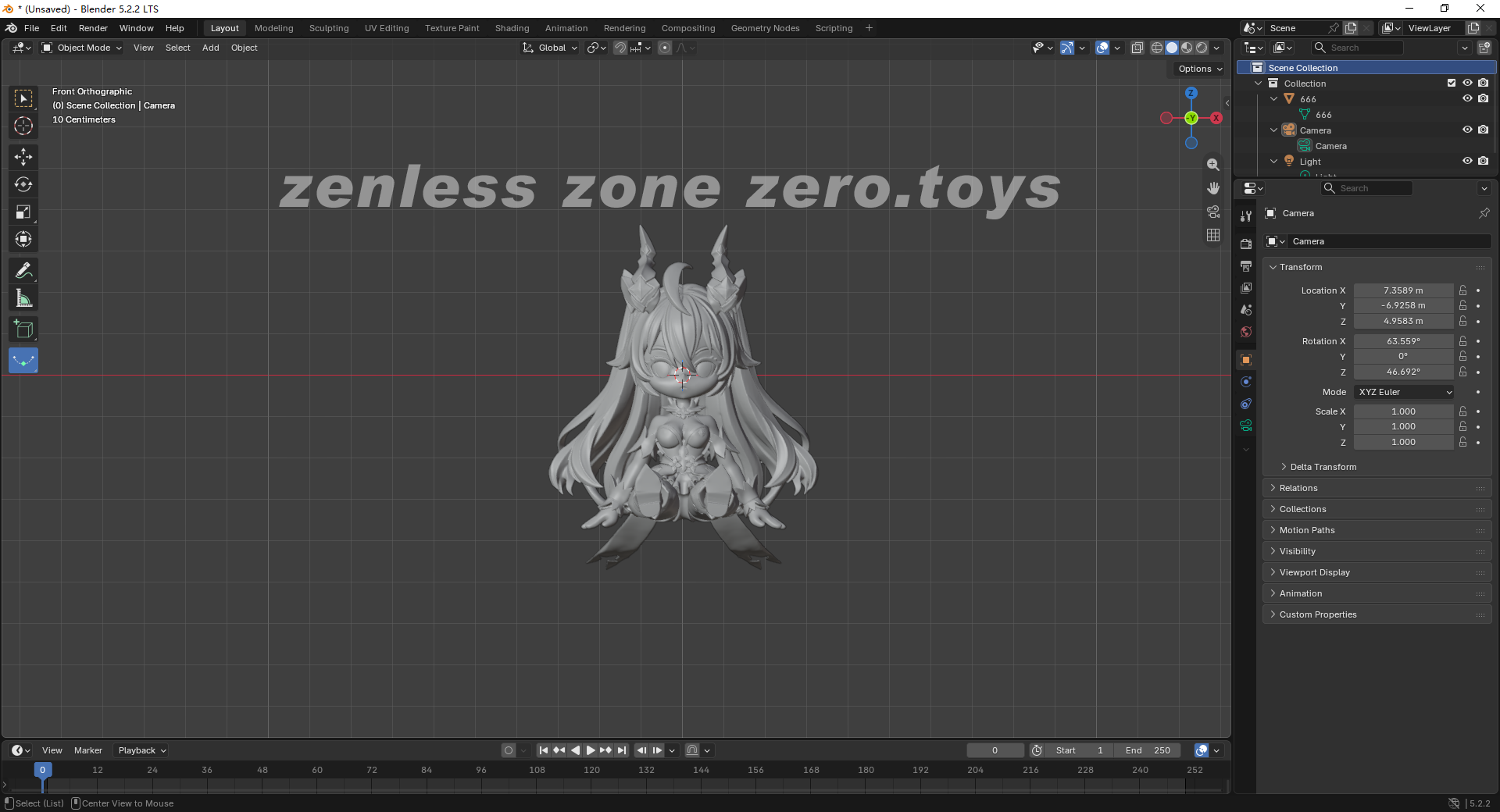Expand the Motion Paths panel
This screenshot has height=812, width=1500.
[x=1306, y=530]
